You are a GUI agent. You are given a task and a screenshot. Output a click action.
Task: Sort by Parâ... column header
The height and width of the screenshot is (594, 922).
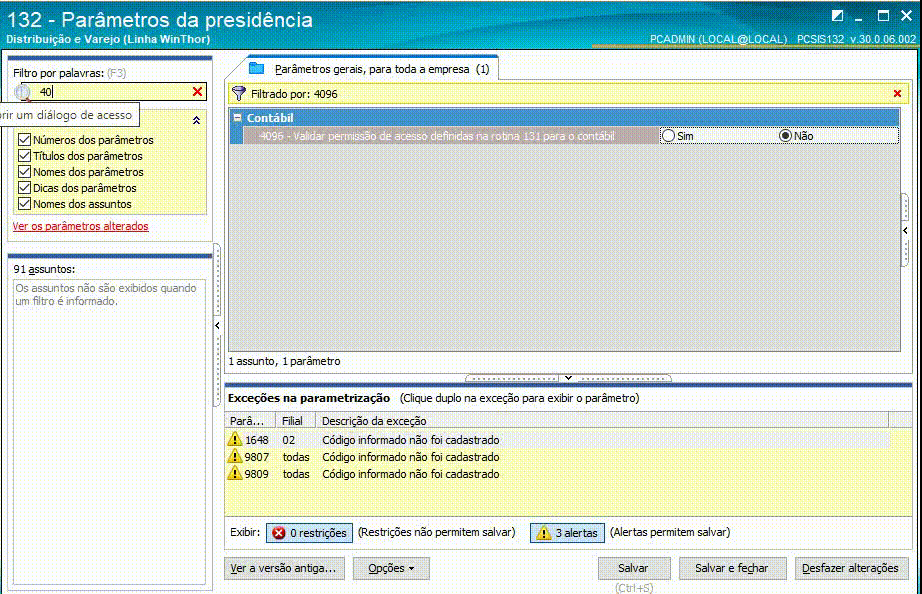click(x=250, y=421)
